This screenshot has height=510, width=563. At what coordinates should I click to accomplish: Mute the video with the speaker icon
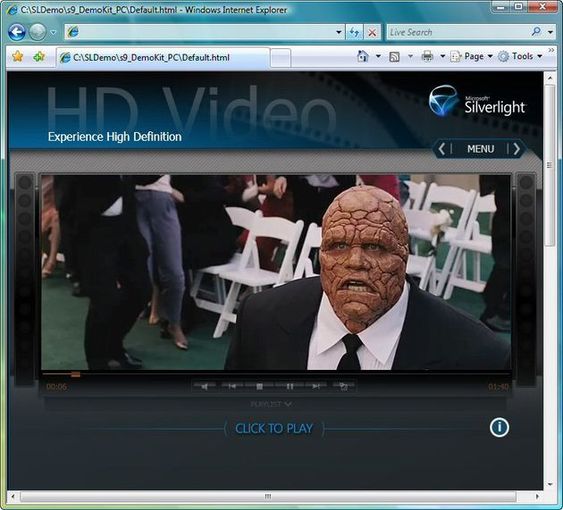click(x=204, y=386)
